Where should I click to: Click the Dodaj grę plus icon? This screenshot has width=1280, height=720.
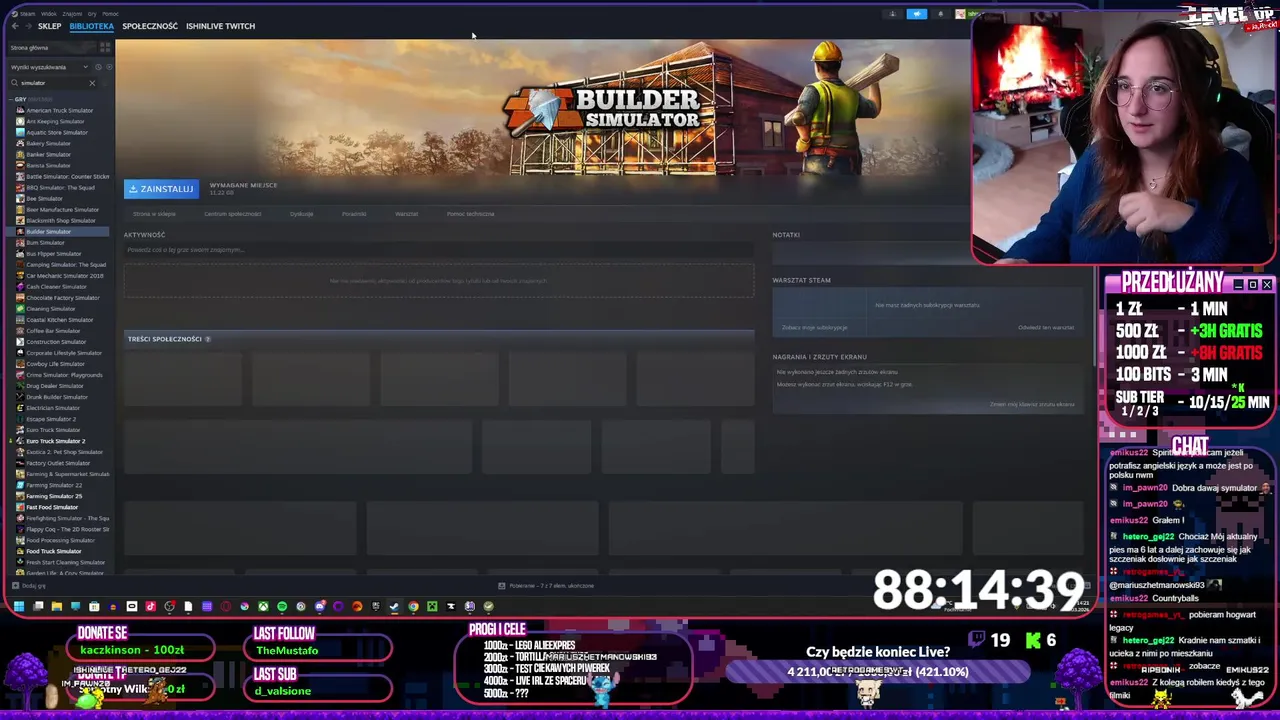click(14, 586)
